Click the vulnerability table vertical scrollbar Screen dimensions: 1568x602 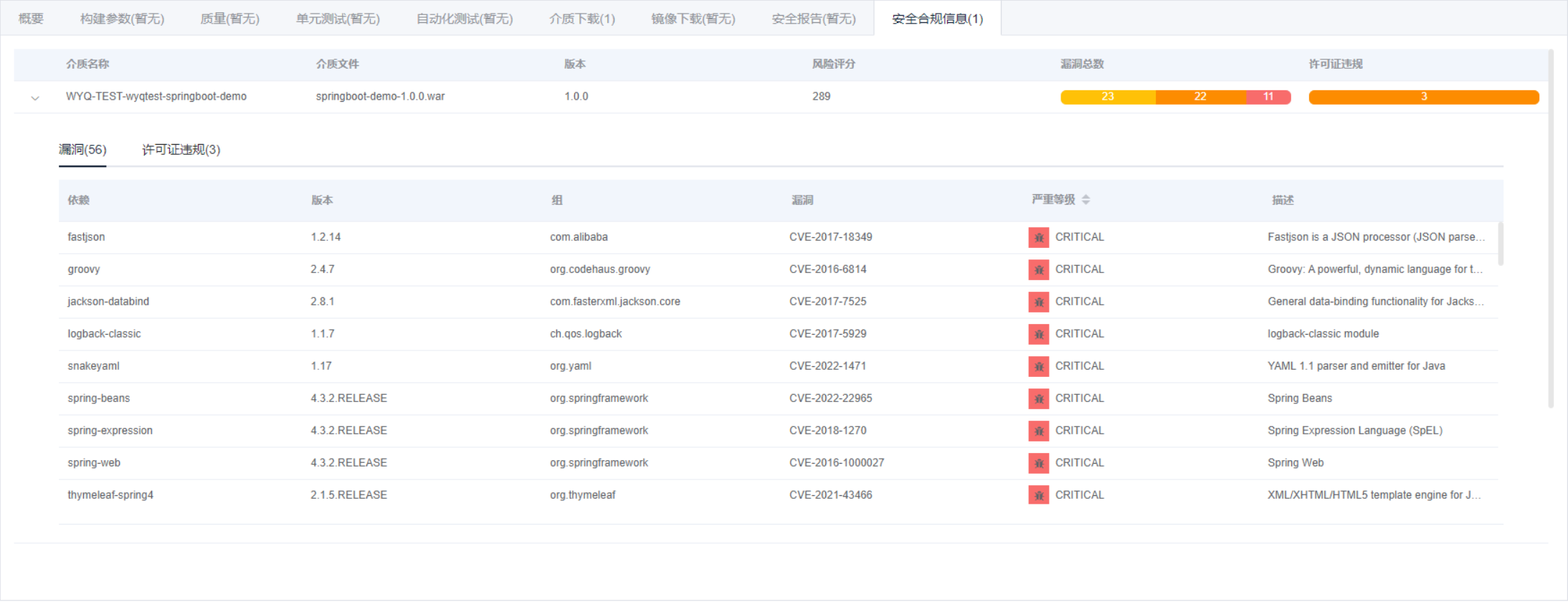click(x=1500, y=244)
